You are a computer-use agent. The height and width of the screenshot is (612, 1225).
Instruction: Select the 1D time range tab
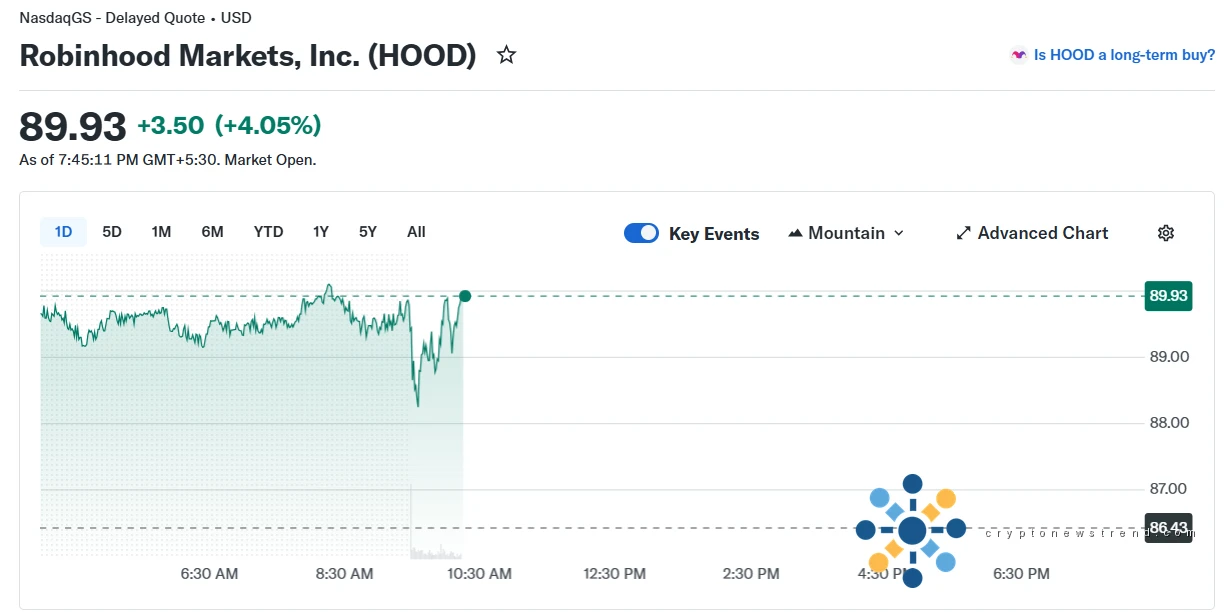[63, 232]
